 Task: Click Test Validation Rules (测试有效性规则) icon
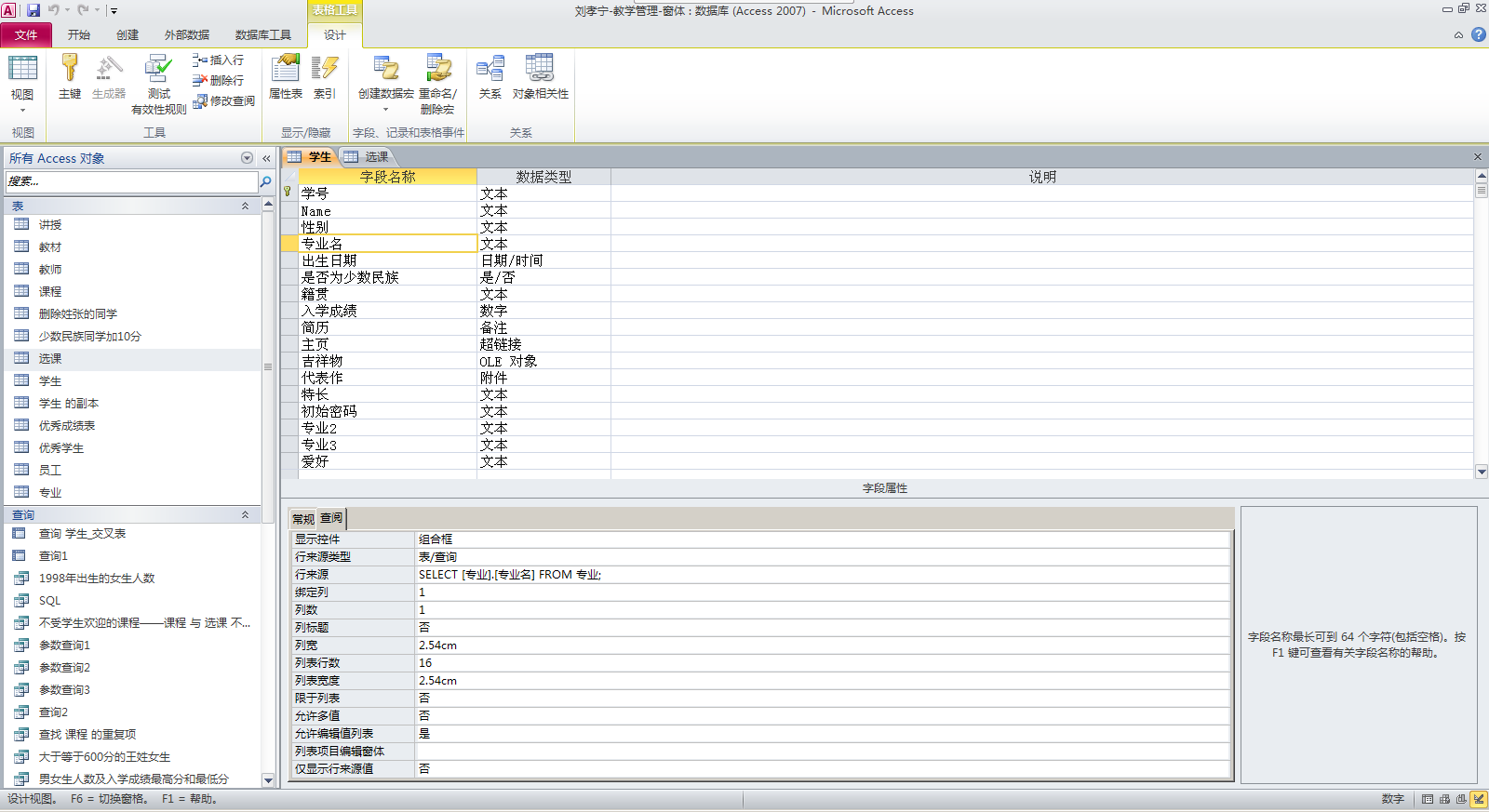(x=159, y=83)
